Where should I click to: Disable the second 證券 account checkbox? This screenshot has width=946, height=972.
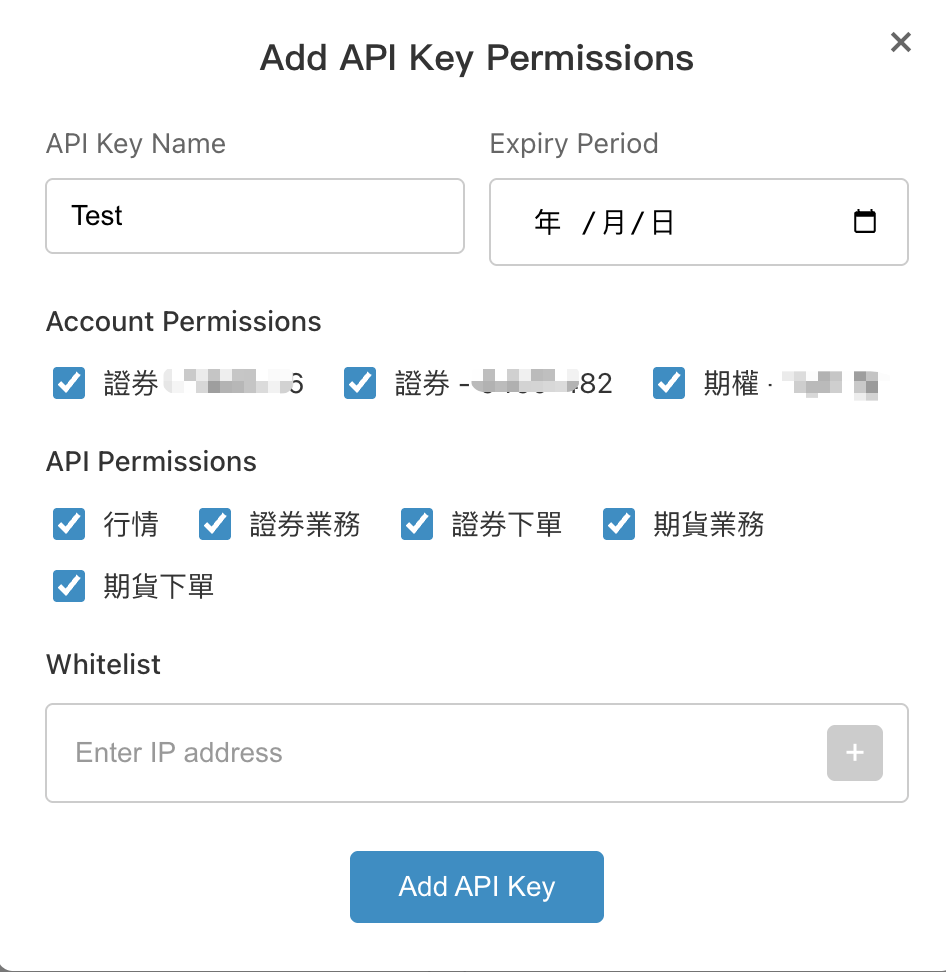pos(359,382)
